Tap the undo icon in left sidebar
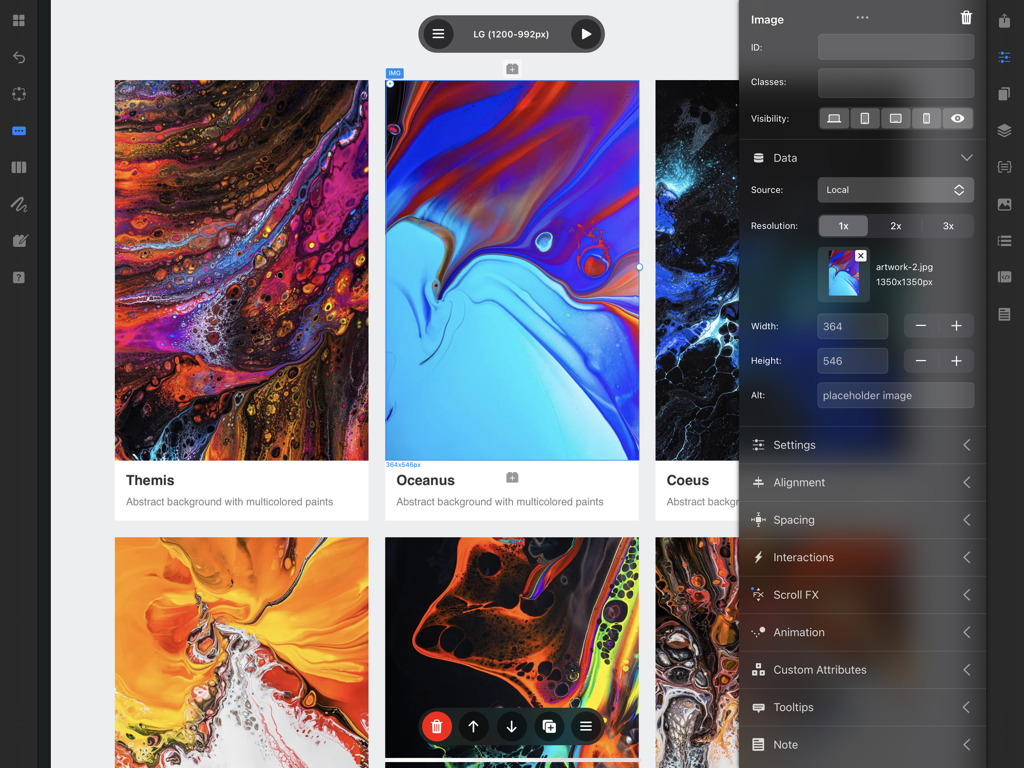1024x768 pixels. [x=18, y=57]
